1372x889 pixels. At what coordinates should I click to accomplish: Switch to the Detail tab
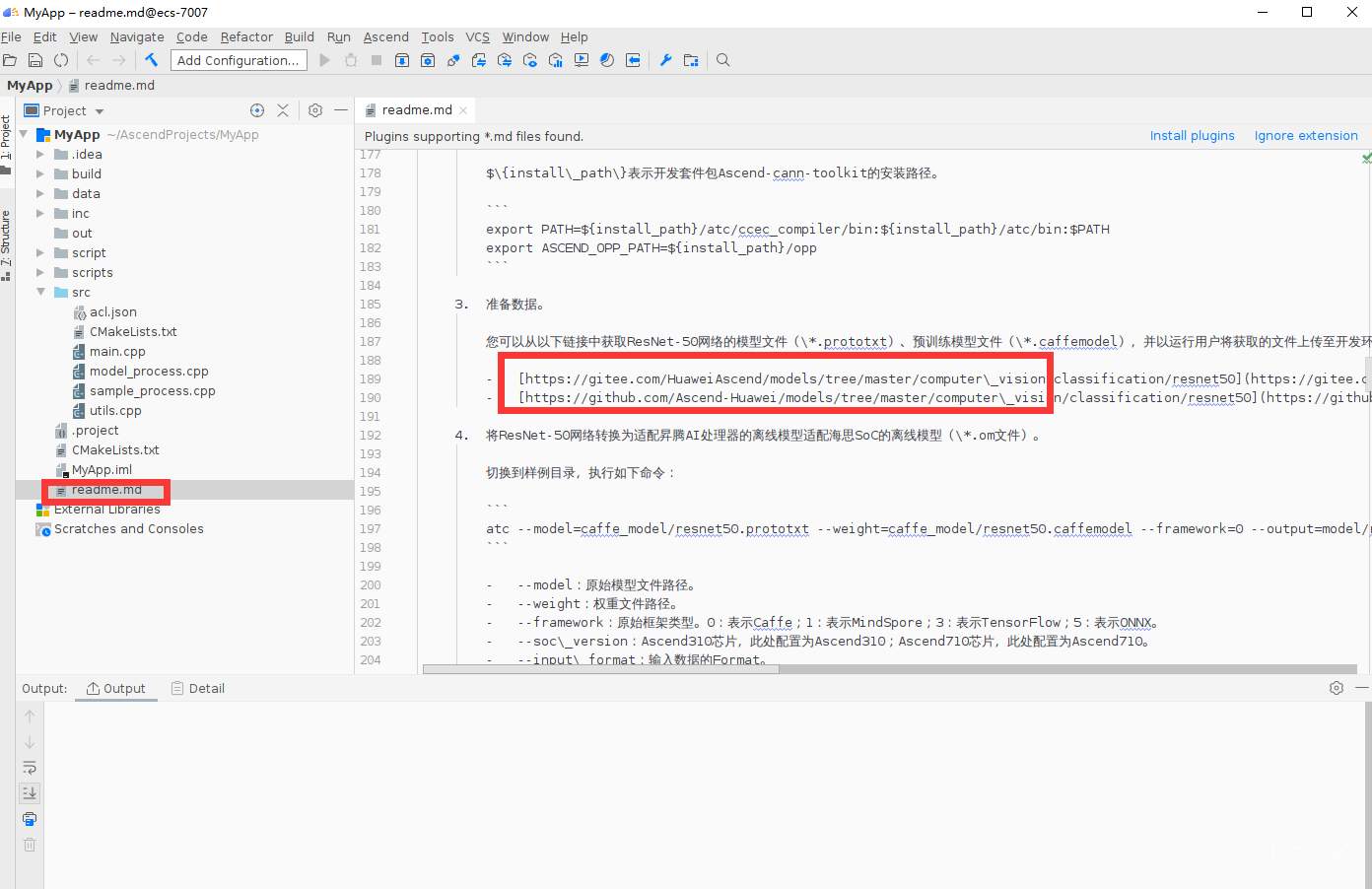point(198,688)
